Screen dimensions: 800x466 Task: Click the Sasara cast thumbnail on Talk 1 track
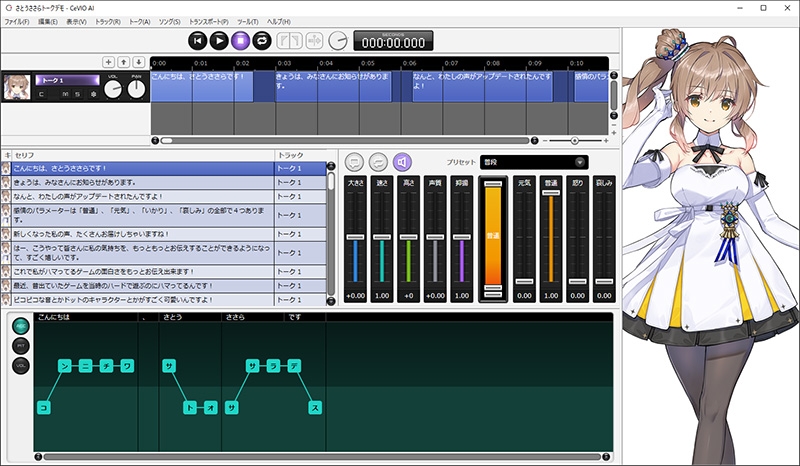(17, 87)
